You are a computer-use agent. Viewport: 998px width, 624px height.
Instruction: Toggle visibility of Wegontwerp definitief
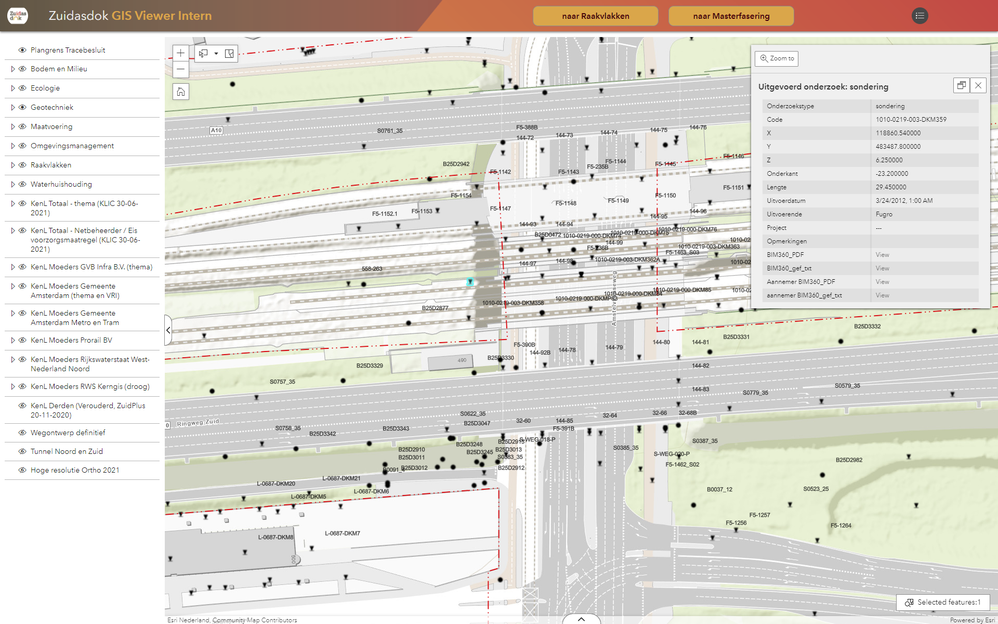coord(22,432)
